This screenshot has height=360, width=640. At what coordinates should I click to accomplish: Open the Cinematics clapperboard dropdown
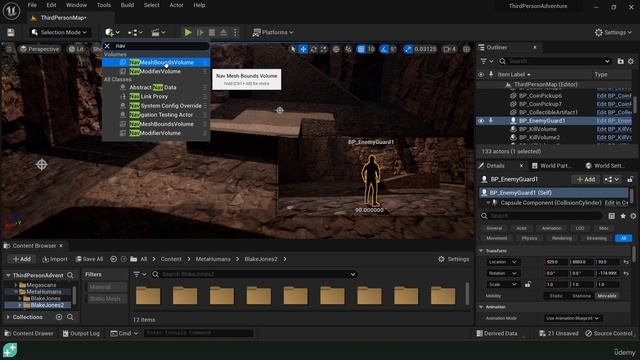[x=158, y=32]
